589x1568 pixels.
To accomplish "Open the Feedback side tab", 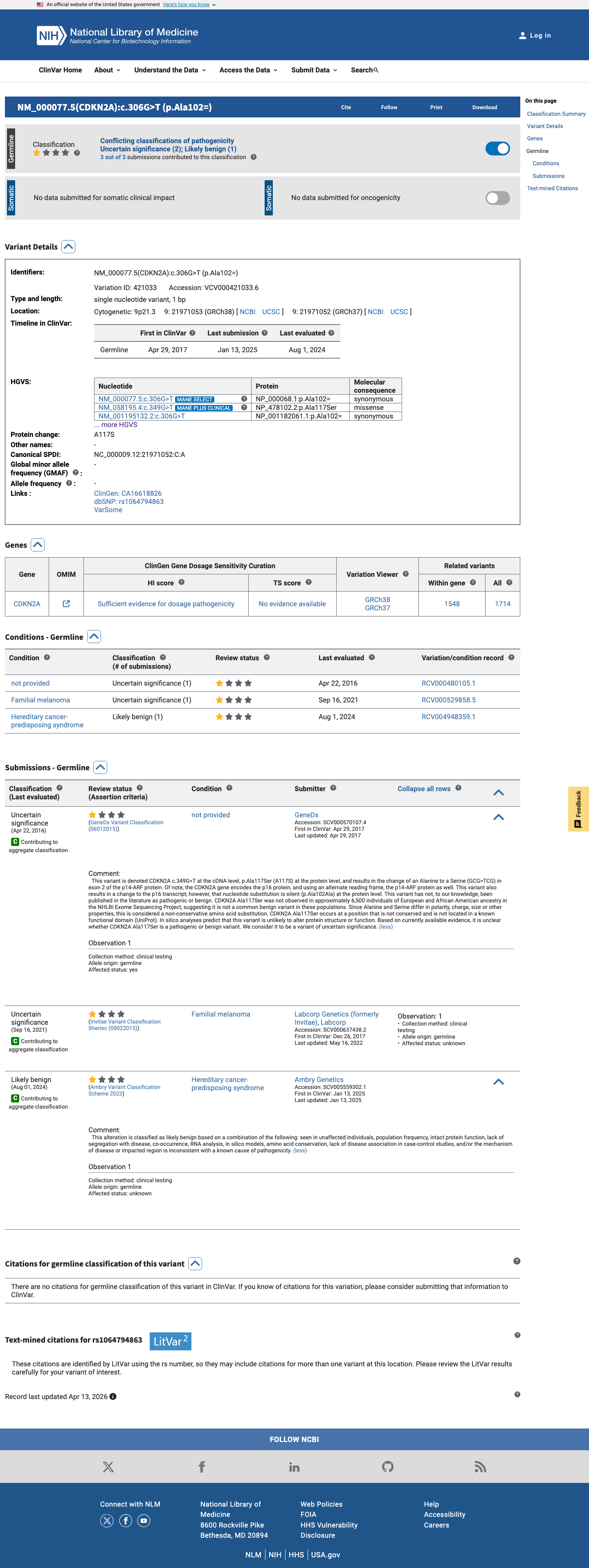I will pos(578,809).
